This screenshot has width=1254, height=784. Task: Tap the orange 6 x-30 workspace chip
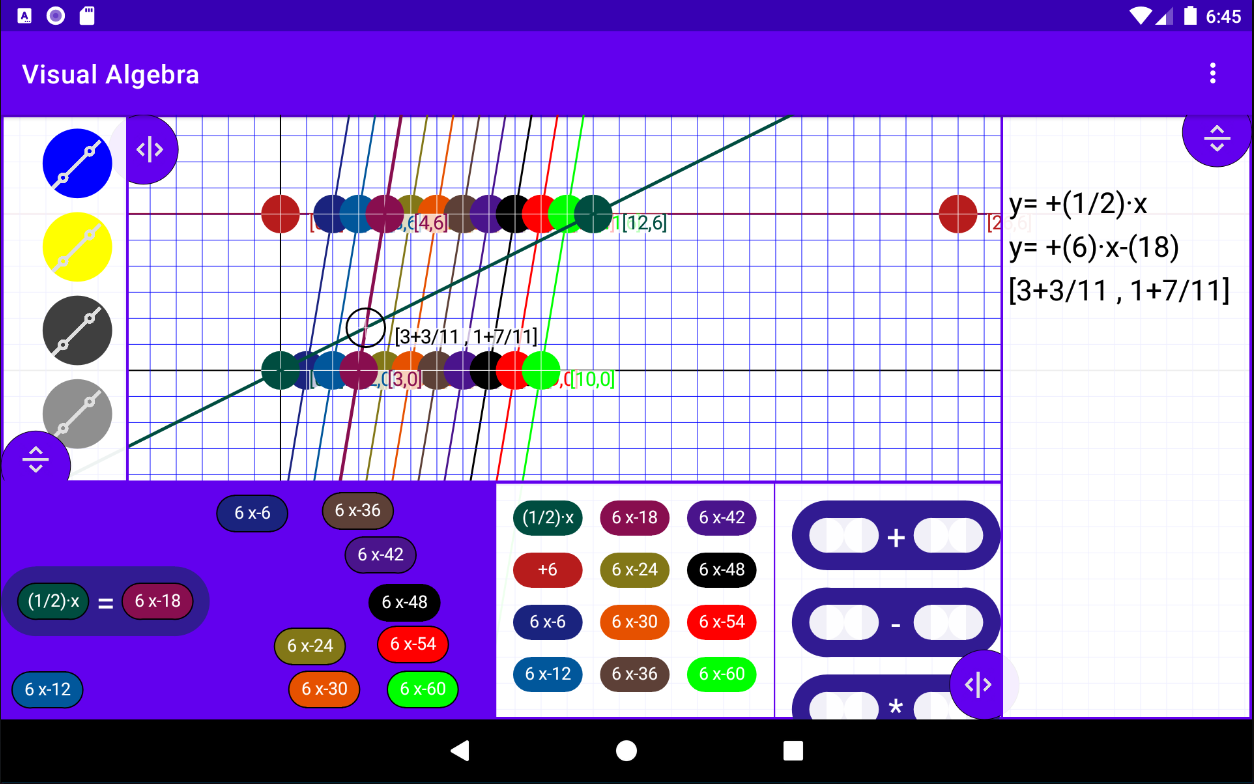(325, 690)
